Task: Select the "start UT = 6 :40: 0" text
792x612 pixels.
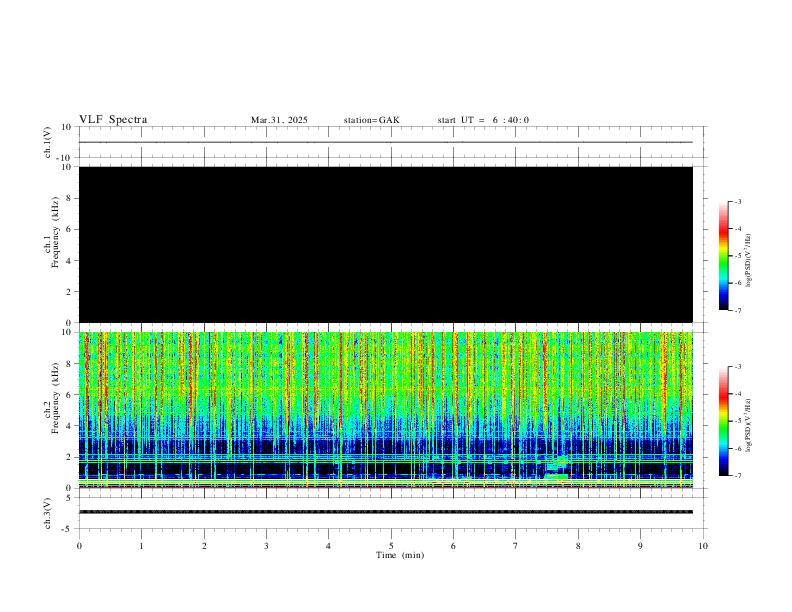Action: click(x=483, y=120)
